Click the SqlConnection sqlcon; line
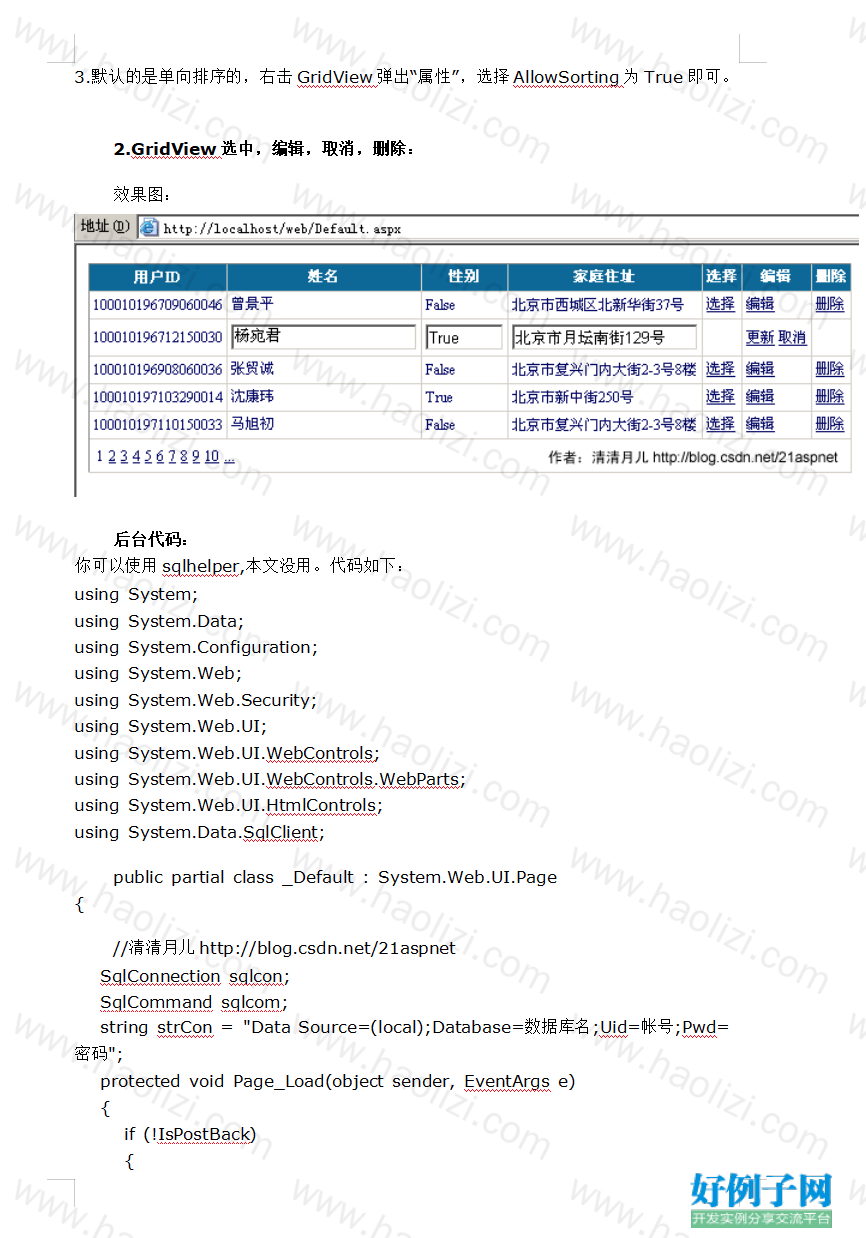Viewport: 866px width, 1238px height. coord(194,976)
